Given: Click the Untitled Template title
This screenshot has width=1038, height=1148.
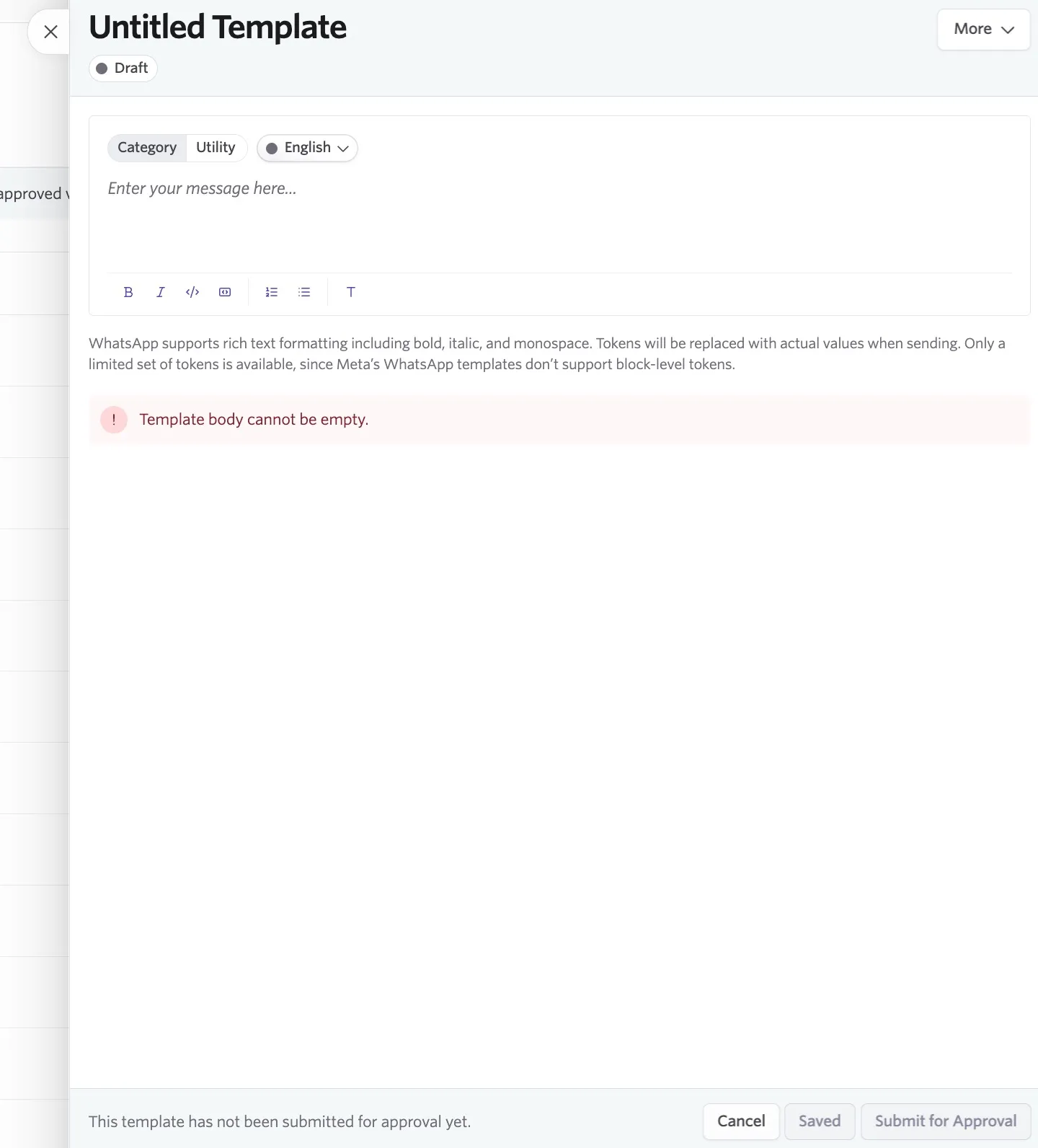Looking at the screenshot, I should 218,27.
